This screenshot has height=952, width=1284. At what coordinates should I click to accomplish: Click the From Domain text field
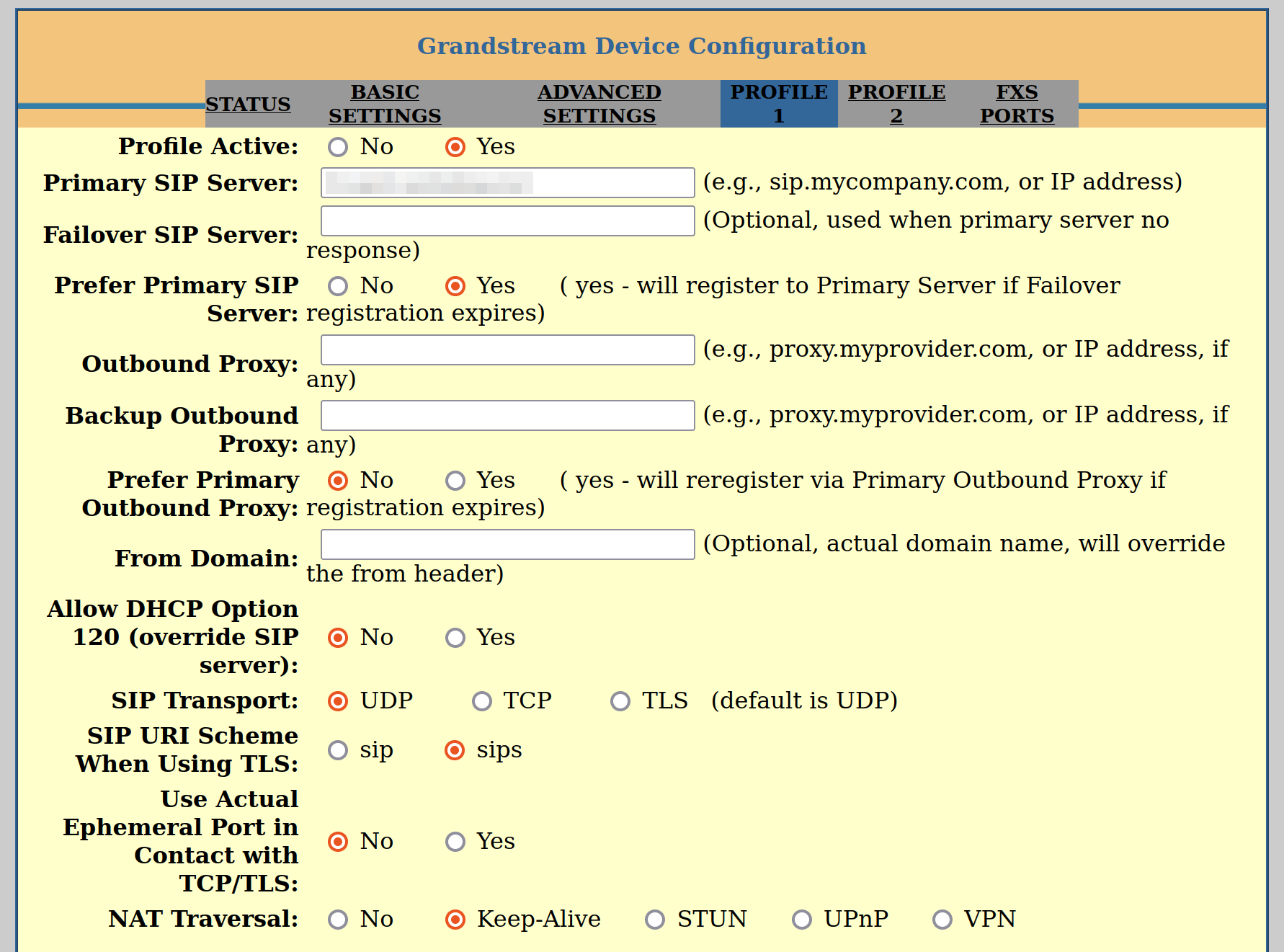507,544
